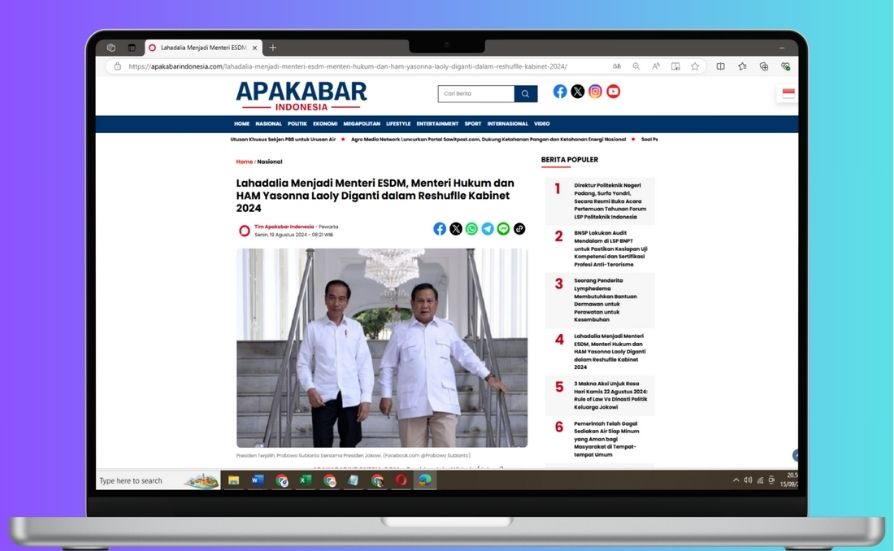Share article on WhatsApp
The image size is (894, 551).
click(472, 229)
